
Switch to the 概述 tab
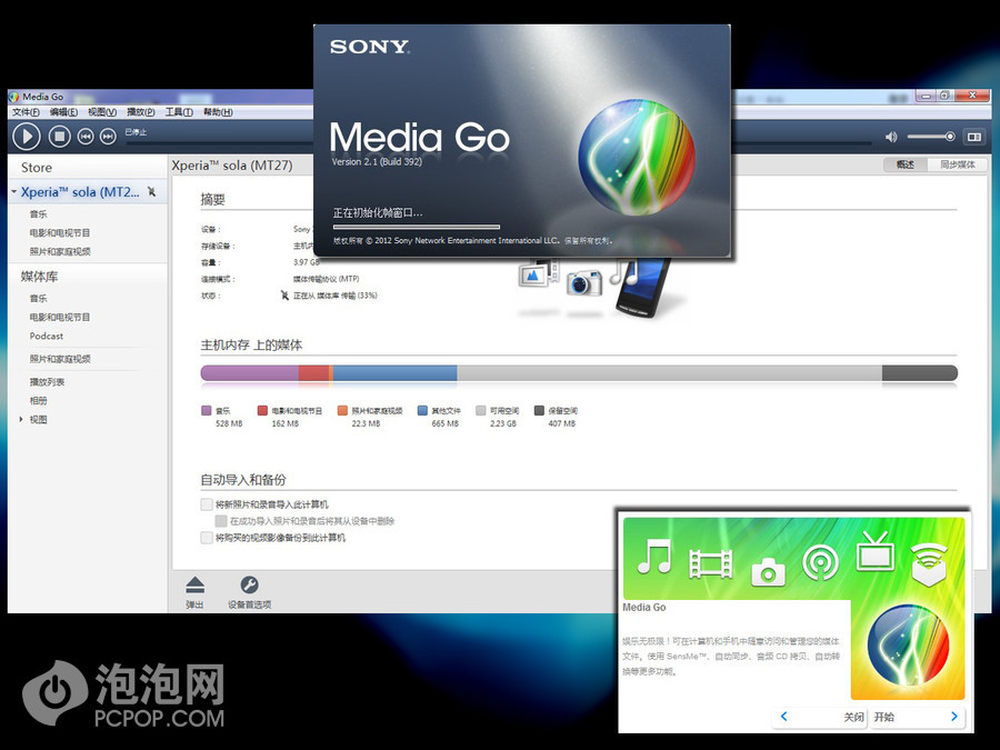point(906,165)
